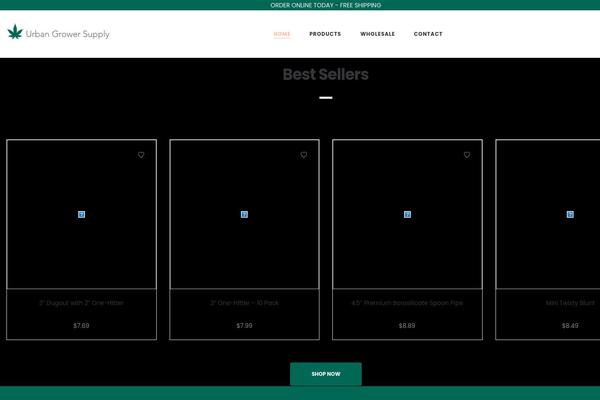
Task: Click the $8.89 price
Action: [x=407, y=326]
